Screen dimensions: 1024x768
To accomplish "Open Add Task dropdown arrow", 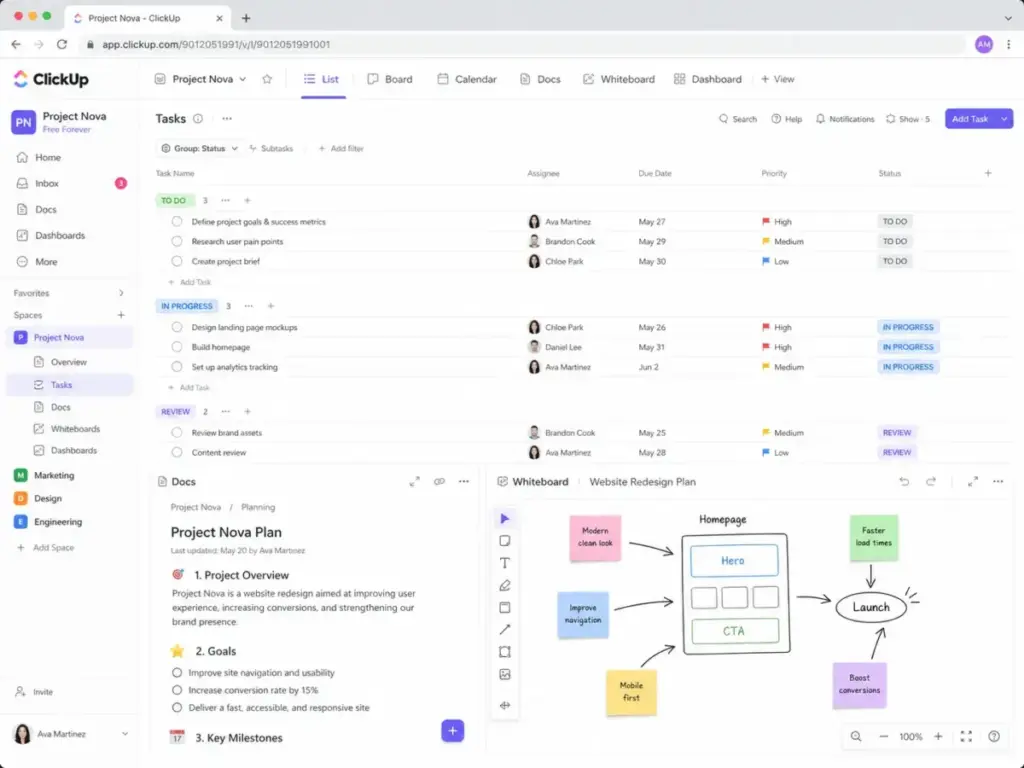I will (x=1004, y=119).
